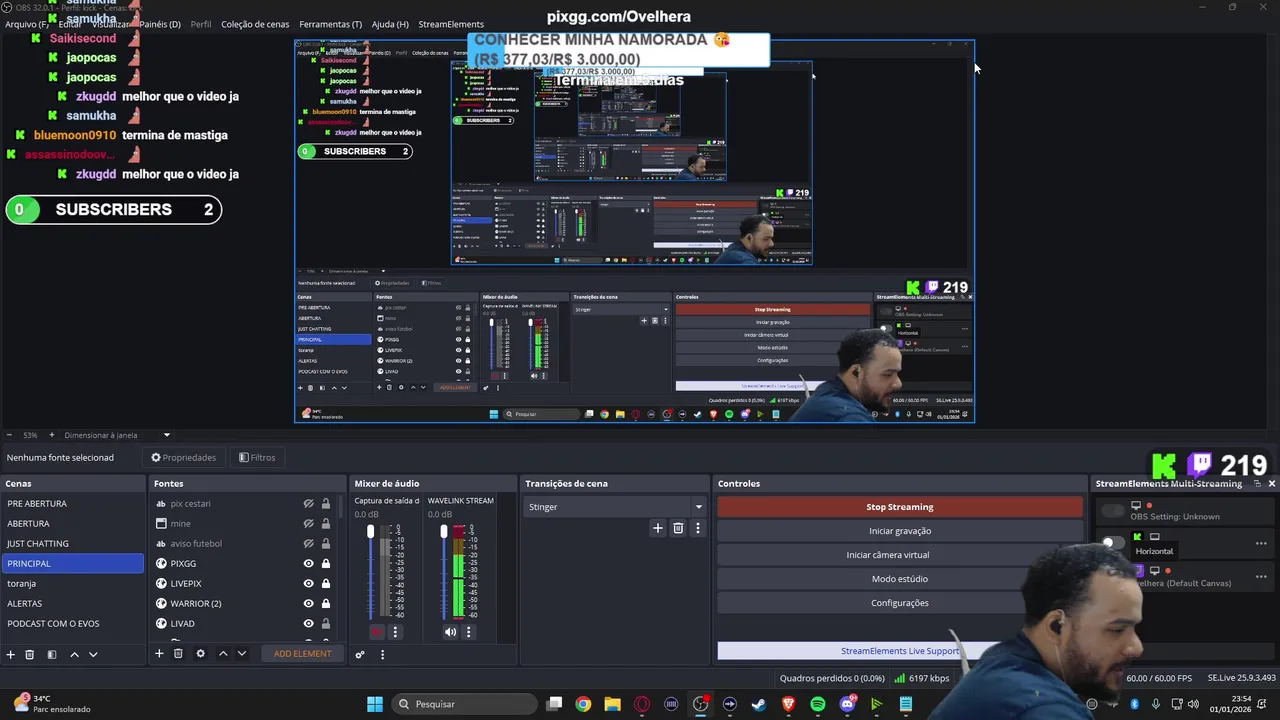The image size is (1280, 720).
Task: Delete selected scene using the trash icon
Action: point(30,654)
